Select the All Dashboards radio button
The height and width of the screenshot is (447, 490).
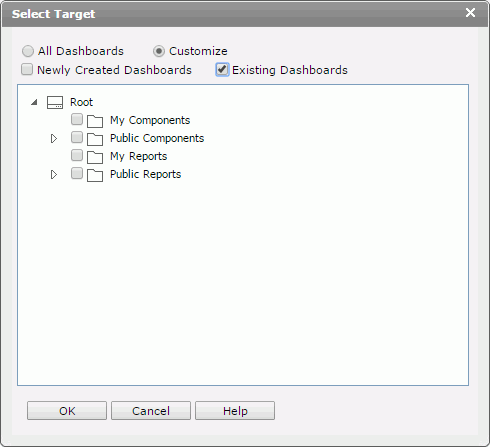[28, 51]
